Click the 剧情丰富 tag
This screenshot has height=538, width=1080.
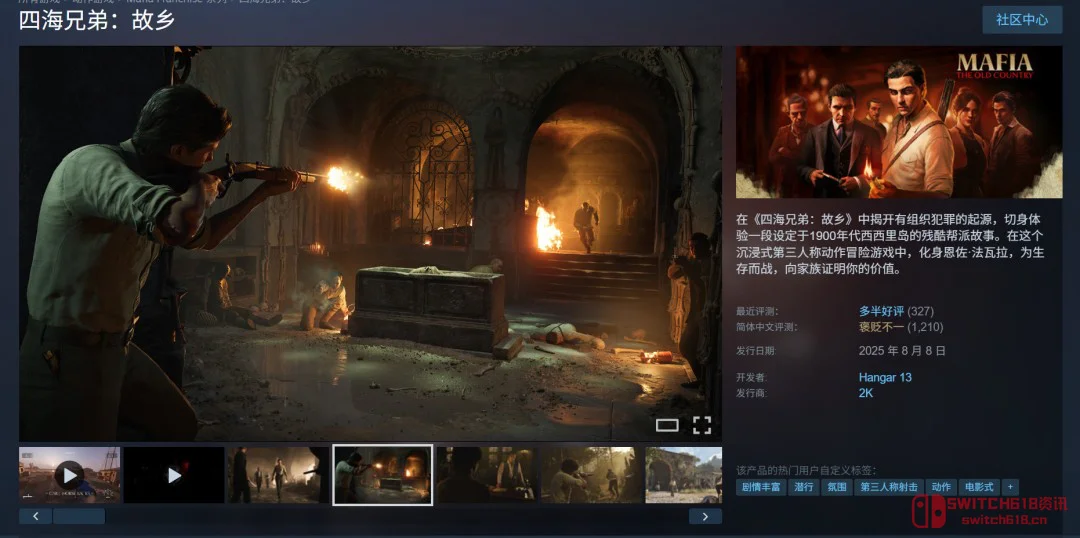761,487
